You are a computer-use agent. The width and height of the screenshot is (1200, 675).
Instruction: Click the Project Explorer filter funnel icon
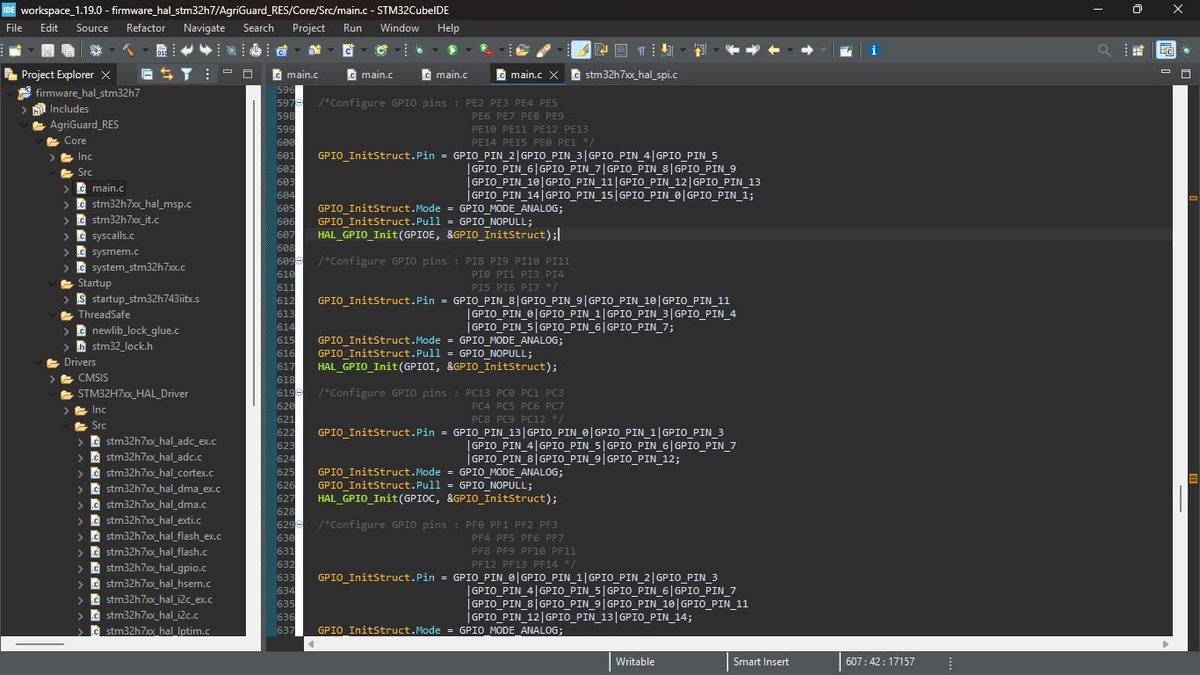186,74
